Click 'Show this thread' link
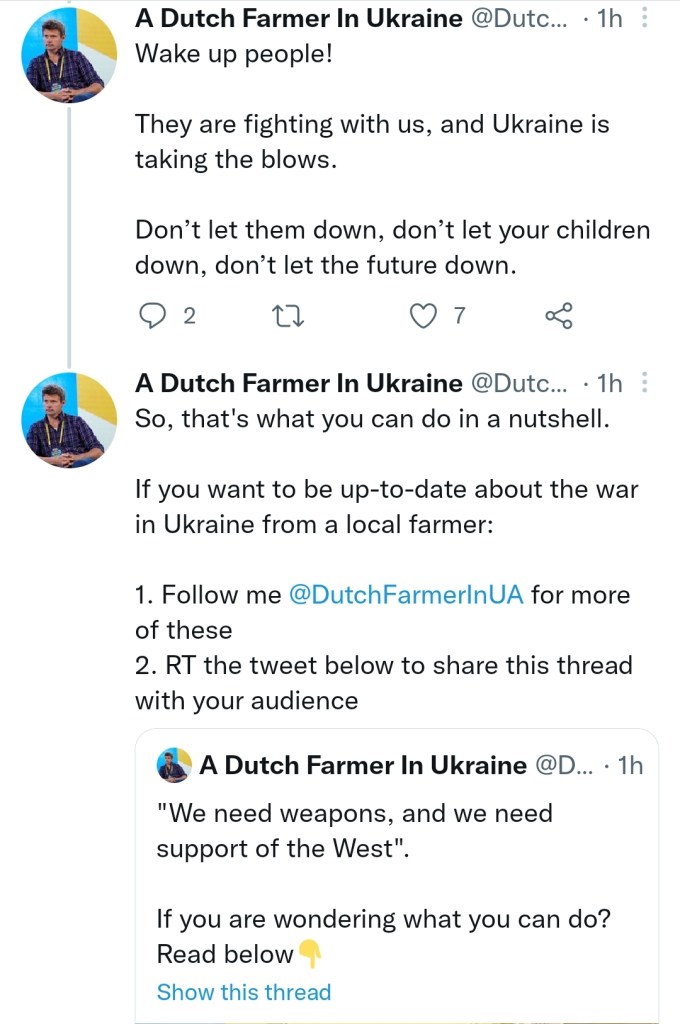This screenshot has height=1024, width=680. tap(243, 992)
